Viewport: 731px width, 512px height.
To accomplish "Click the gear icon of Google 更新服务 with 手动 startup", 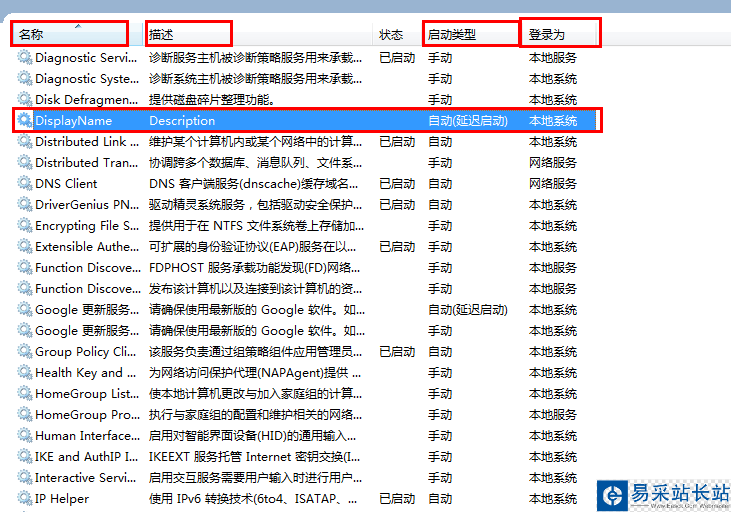I will tap(25, 330).
